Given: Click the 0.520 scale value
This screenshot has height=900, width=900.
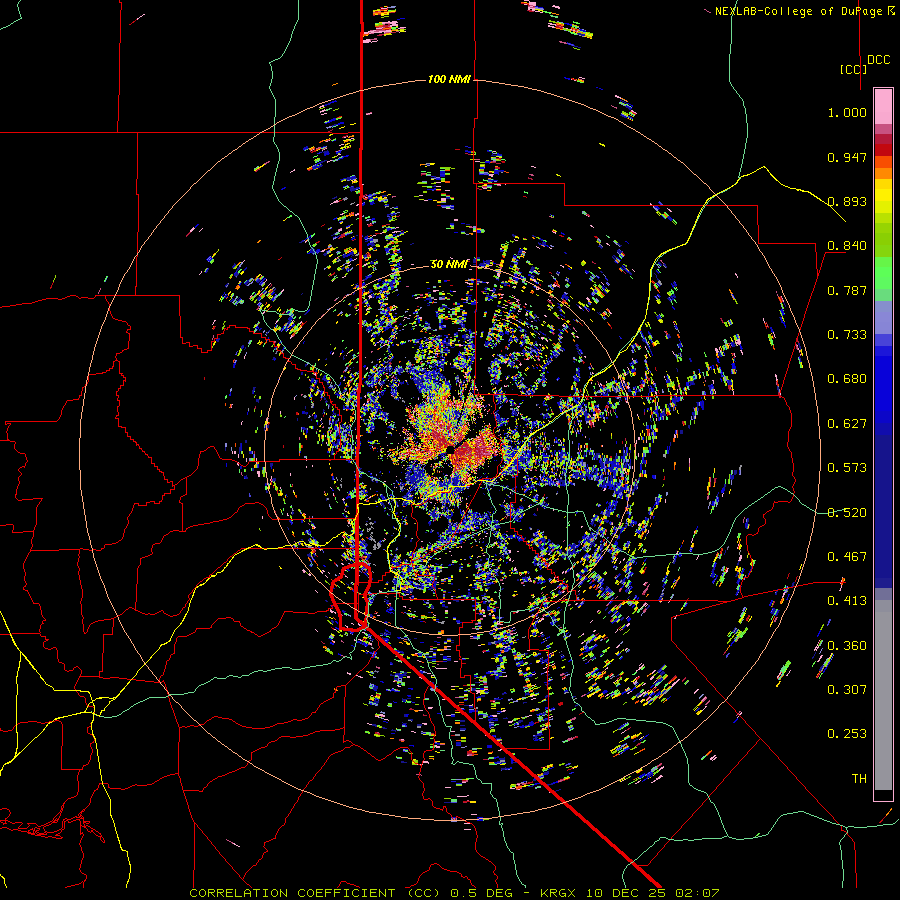Looking at the screenshot, I should coord(847,513).
